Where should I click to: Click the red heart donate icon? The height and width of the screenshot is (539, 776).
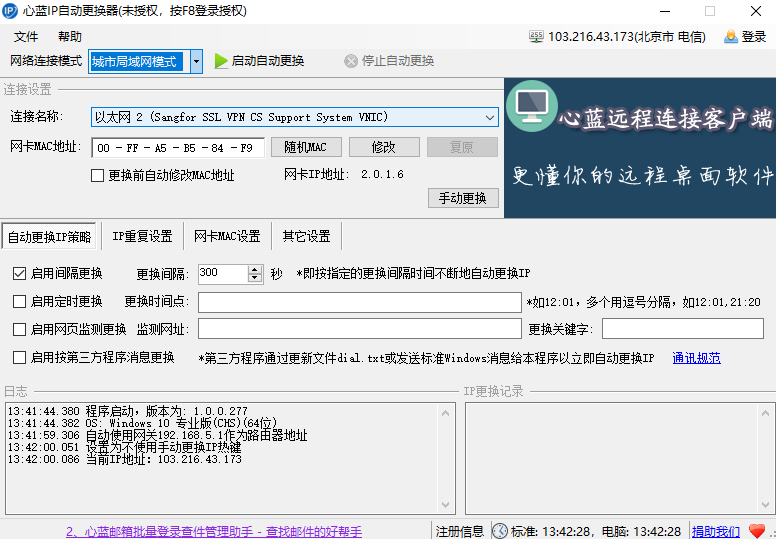click(757, 531)
